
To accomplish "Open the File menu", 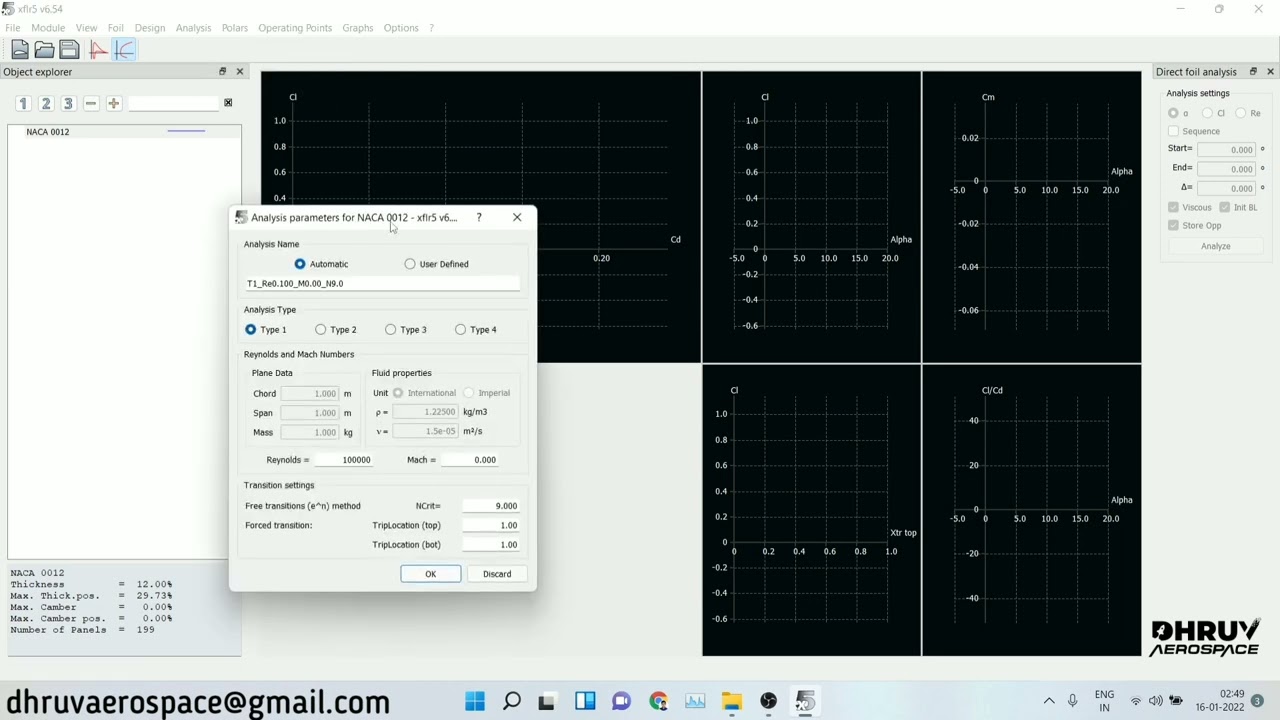I will (12, 28).
